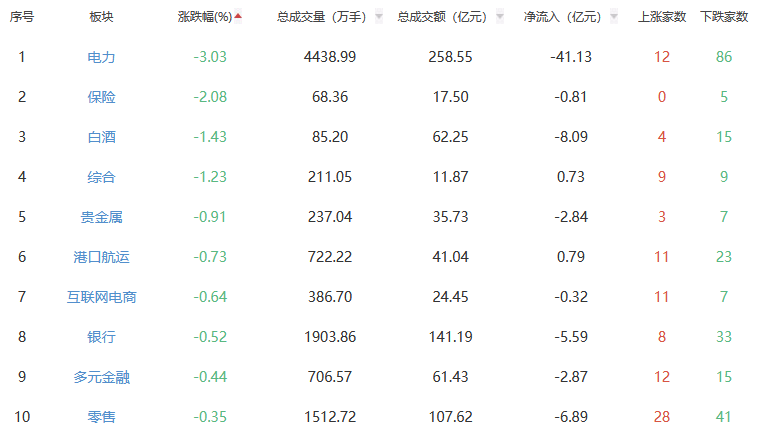
Task: Click the sort icon next to 总成交量 (万手)
Action: (x=378, y=17)
